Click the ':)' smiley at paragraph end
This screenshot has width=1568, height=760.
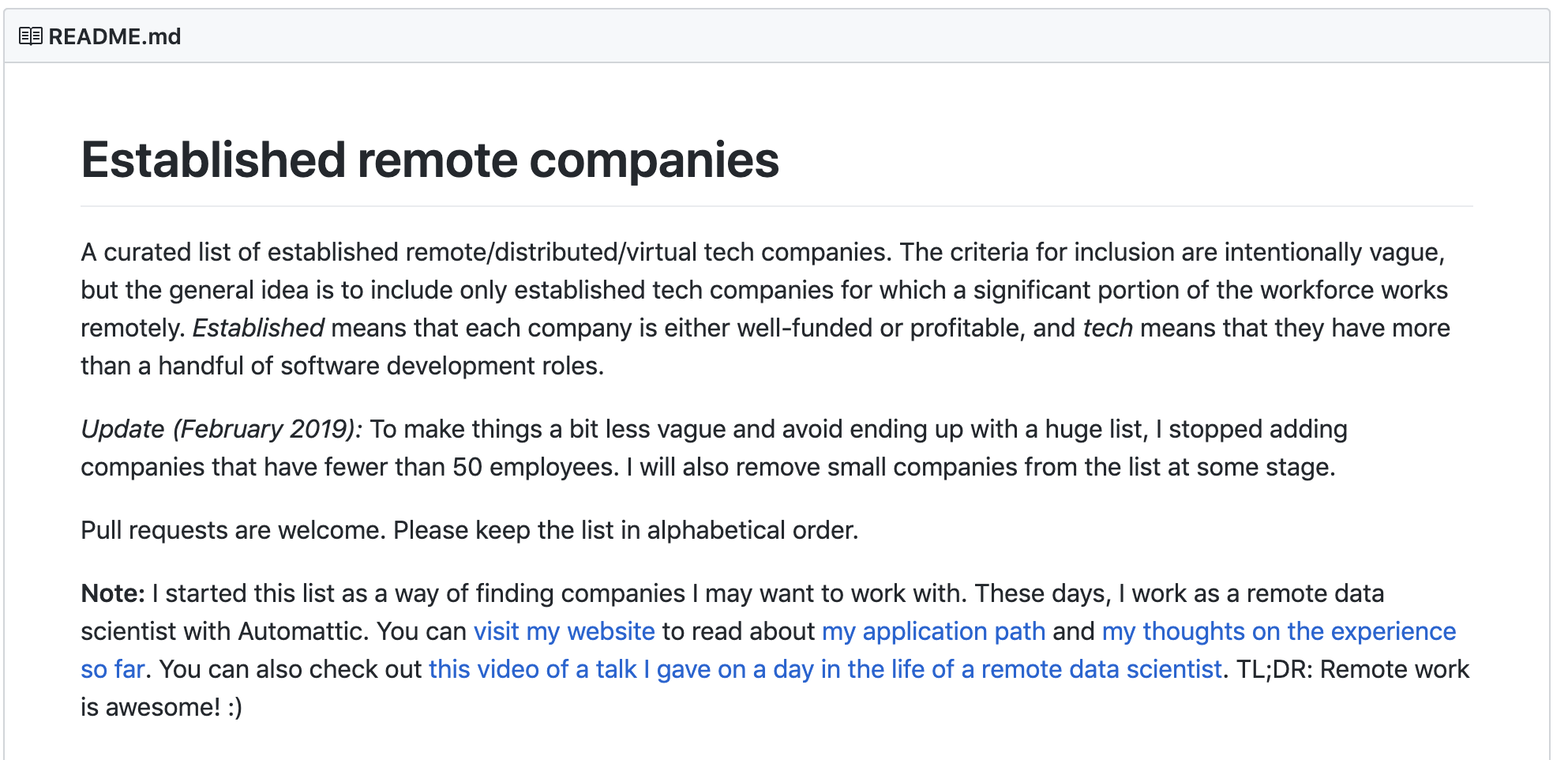234,707
